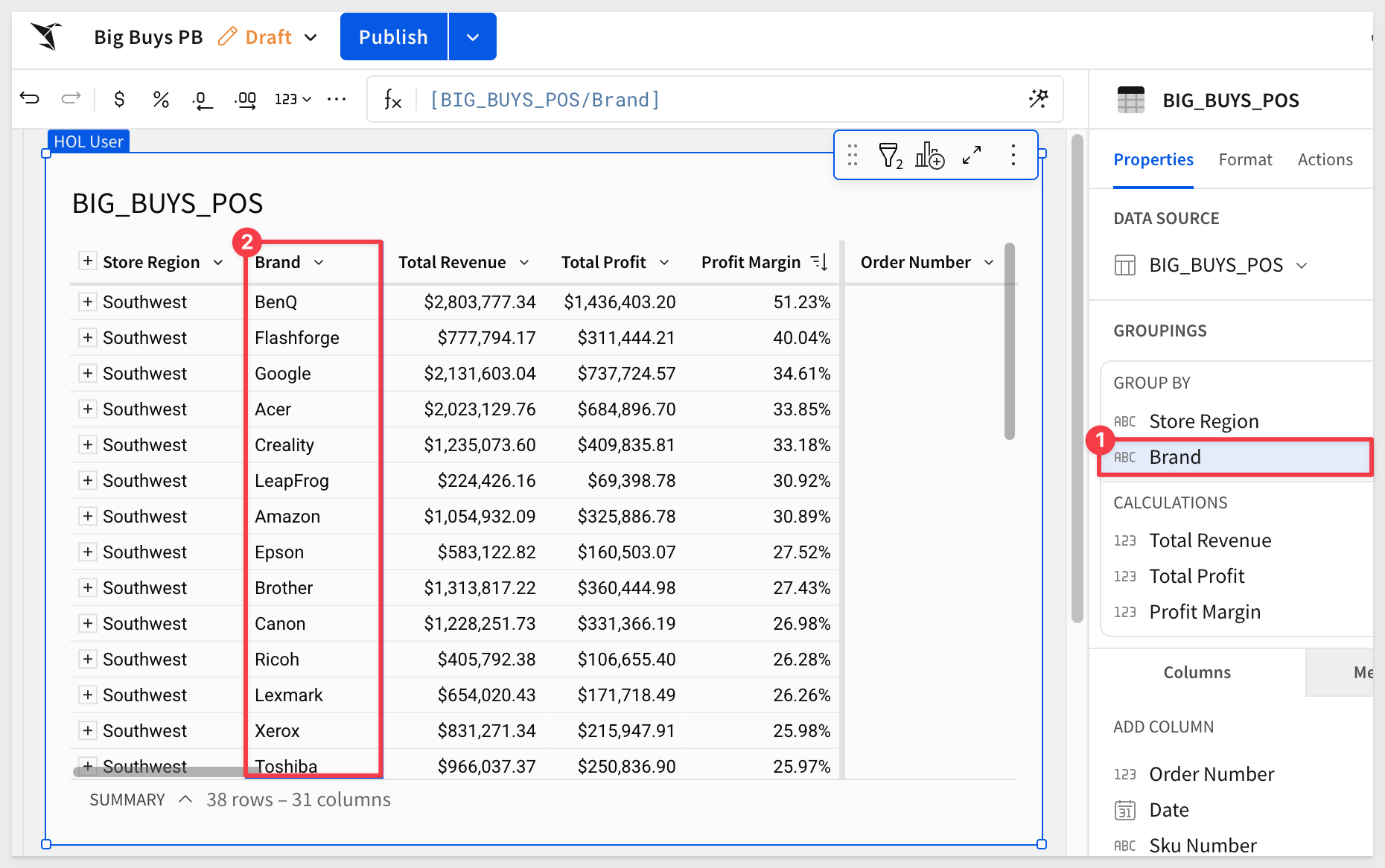The image size is (1385, 868).
Task: Click the Big Buys PB workbook title
Action: click(x=148, y=37)
